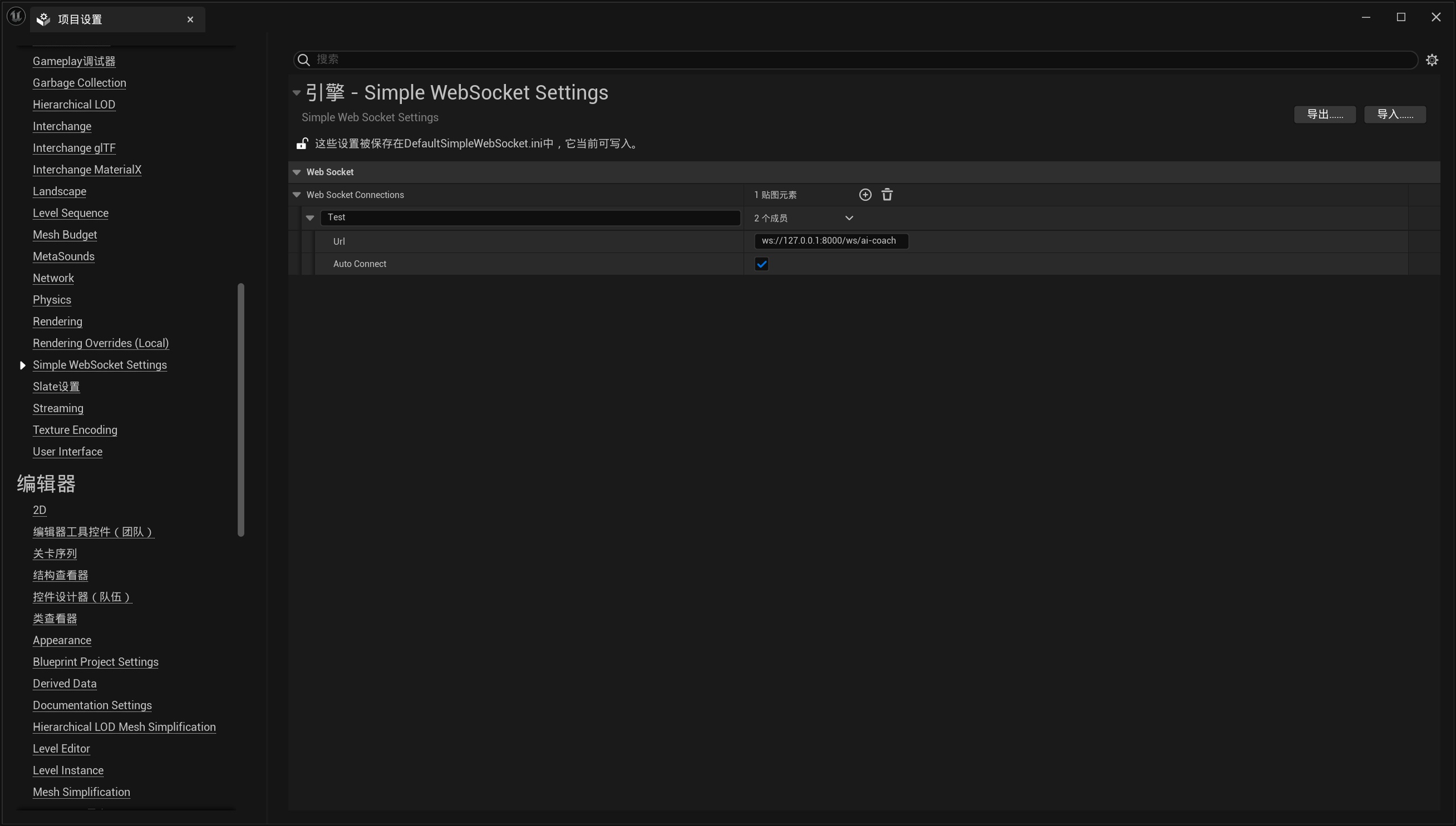Click the 导入 button
Screen dimensions: 1456x826
pos(1395,114)
